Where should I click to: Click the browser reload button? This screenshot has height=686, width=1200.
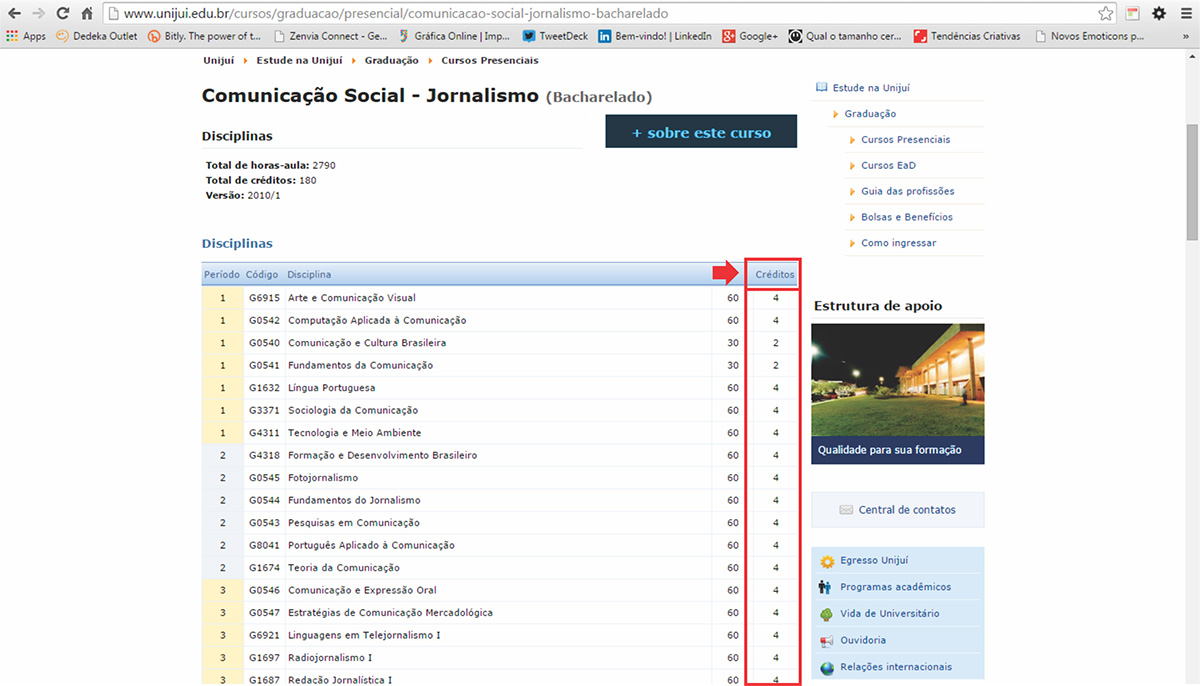click(x=62, y=14)
